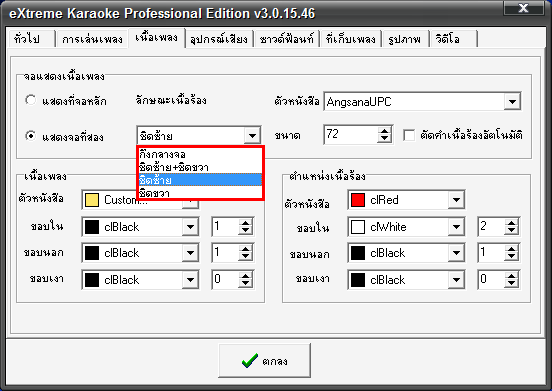This screenshot has width=552, height=391.
Task: Increase ตำแหน่งเนื้อร้อง ขอบเงา value 0
Action: (x=511, y=276)
